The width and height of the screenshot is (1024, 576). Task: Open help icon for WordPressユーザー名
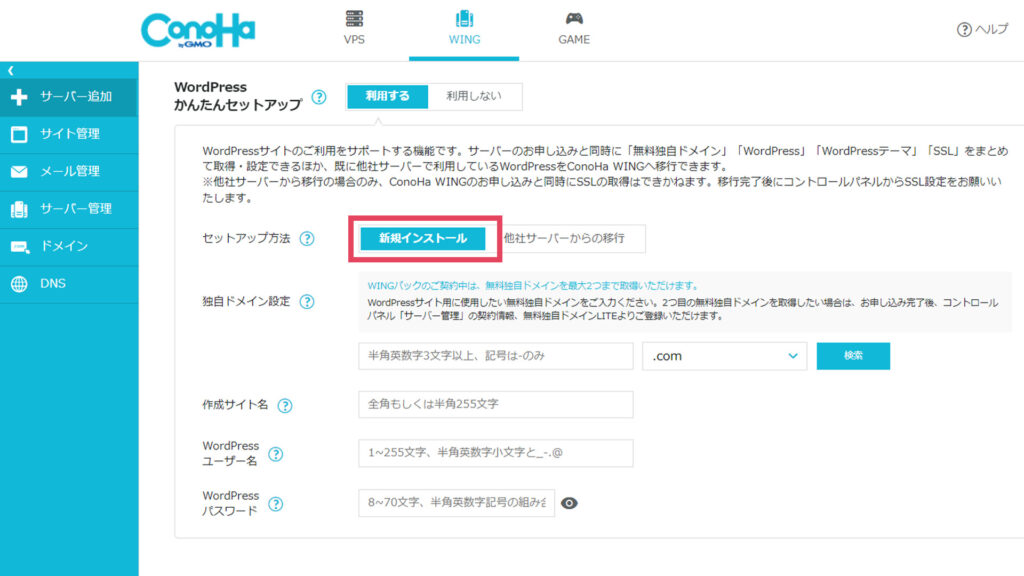(276, 454)
